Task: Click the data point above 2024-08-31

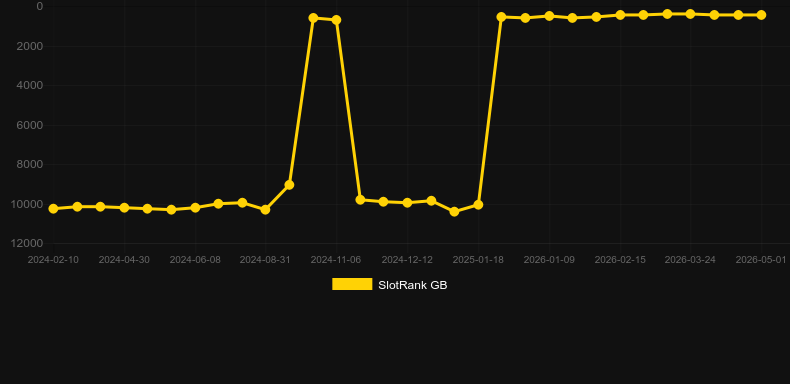Action: click(265, 210)
